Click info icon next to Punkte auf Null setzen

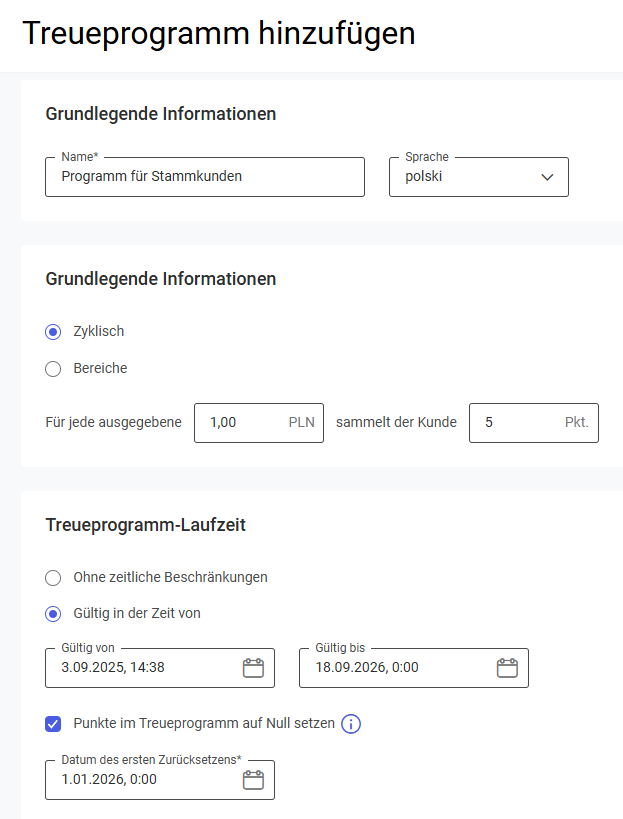tap(351, 723)
